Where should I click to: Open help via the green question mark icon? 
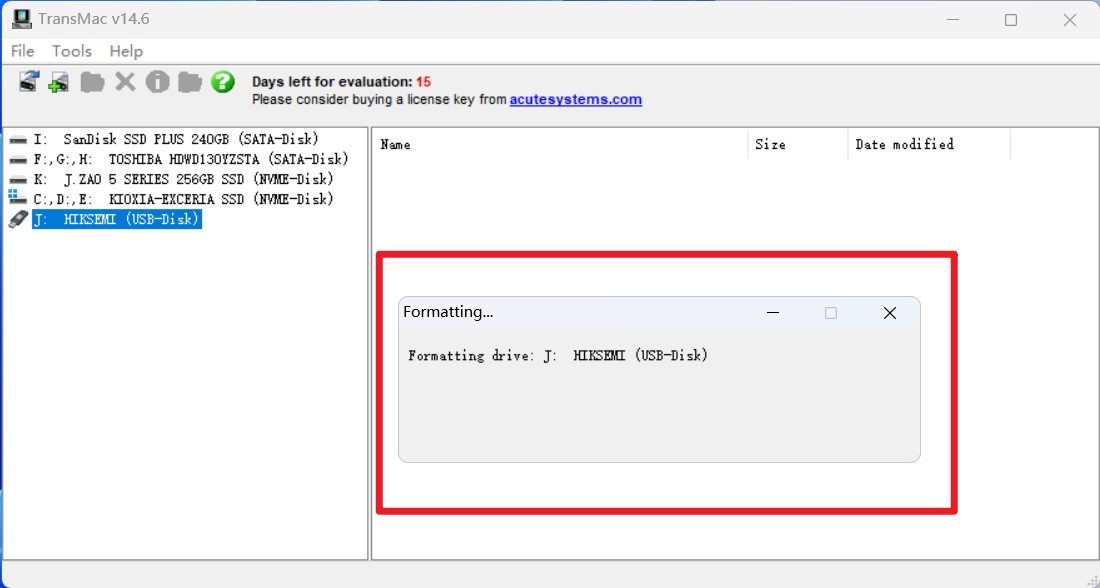(222, 82)
